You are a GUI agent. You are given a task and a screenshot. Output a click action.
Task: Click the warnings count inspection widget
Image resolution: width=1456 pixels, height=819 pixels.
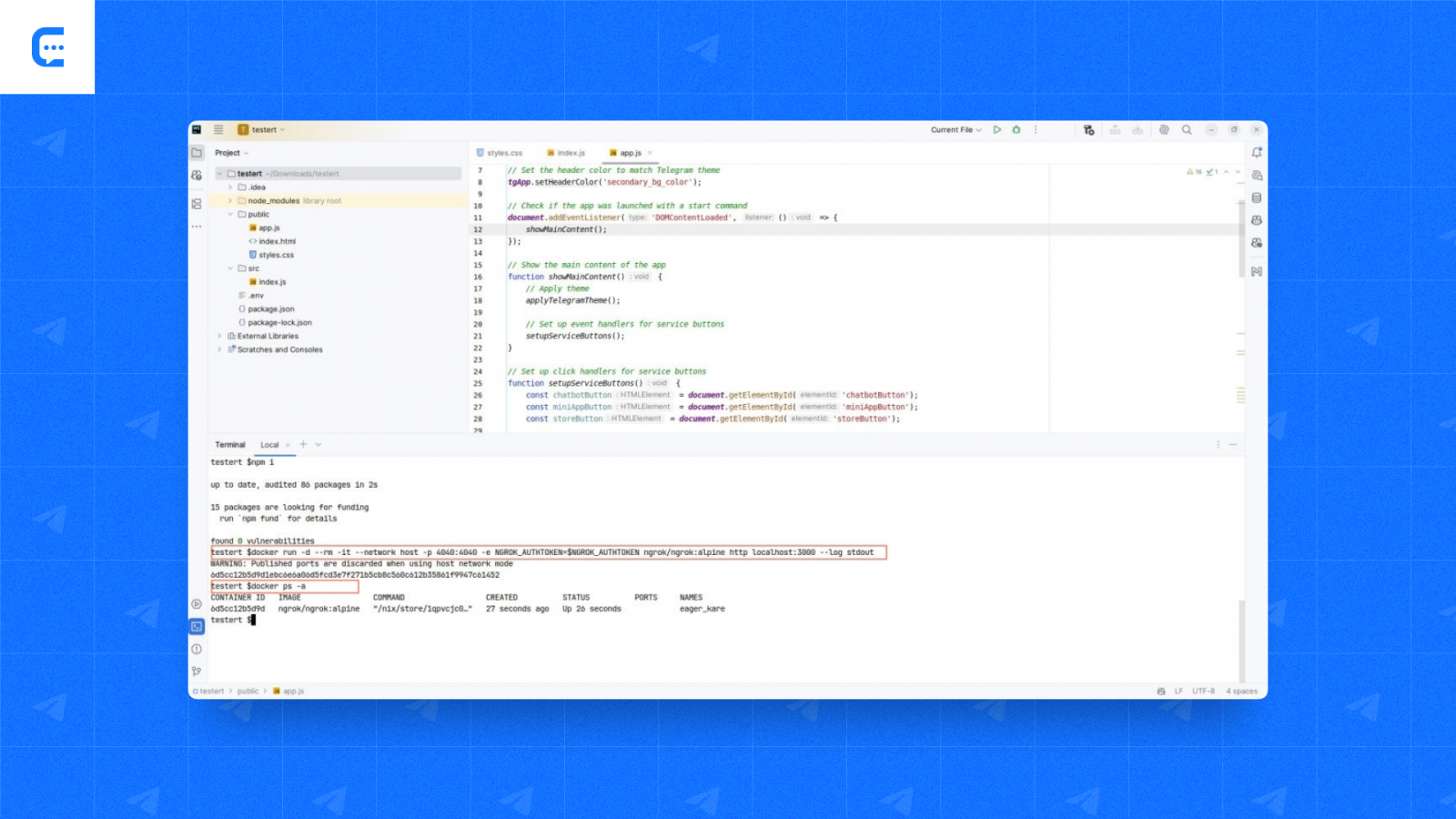[x=1194, y=172]
